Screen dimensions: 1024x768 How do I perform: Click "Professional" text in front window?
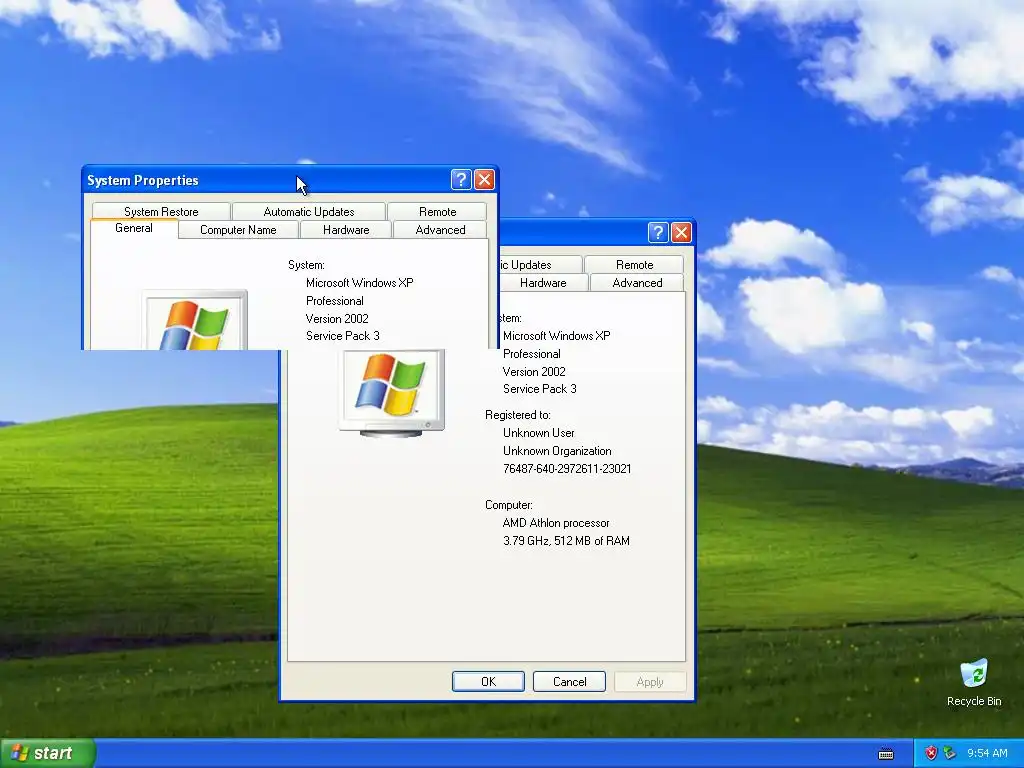pos(334,301)
